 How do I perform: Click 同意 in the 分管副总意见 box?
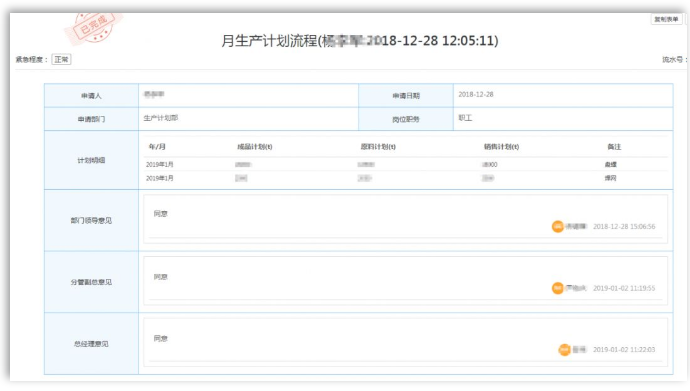coord(161,277)
